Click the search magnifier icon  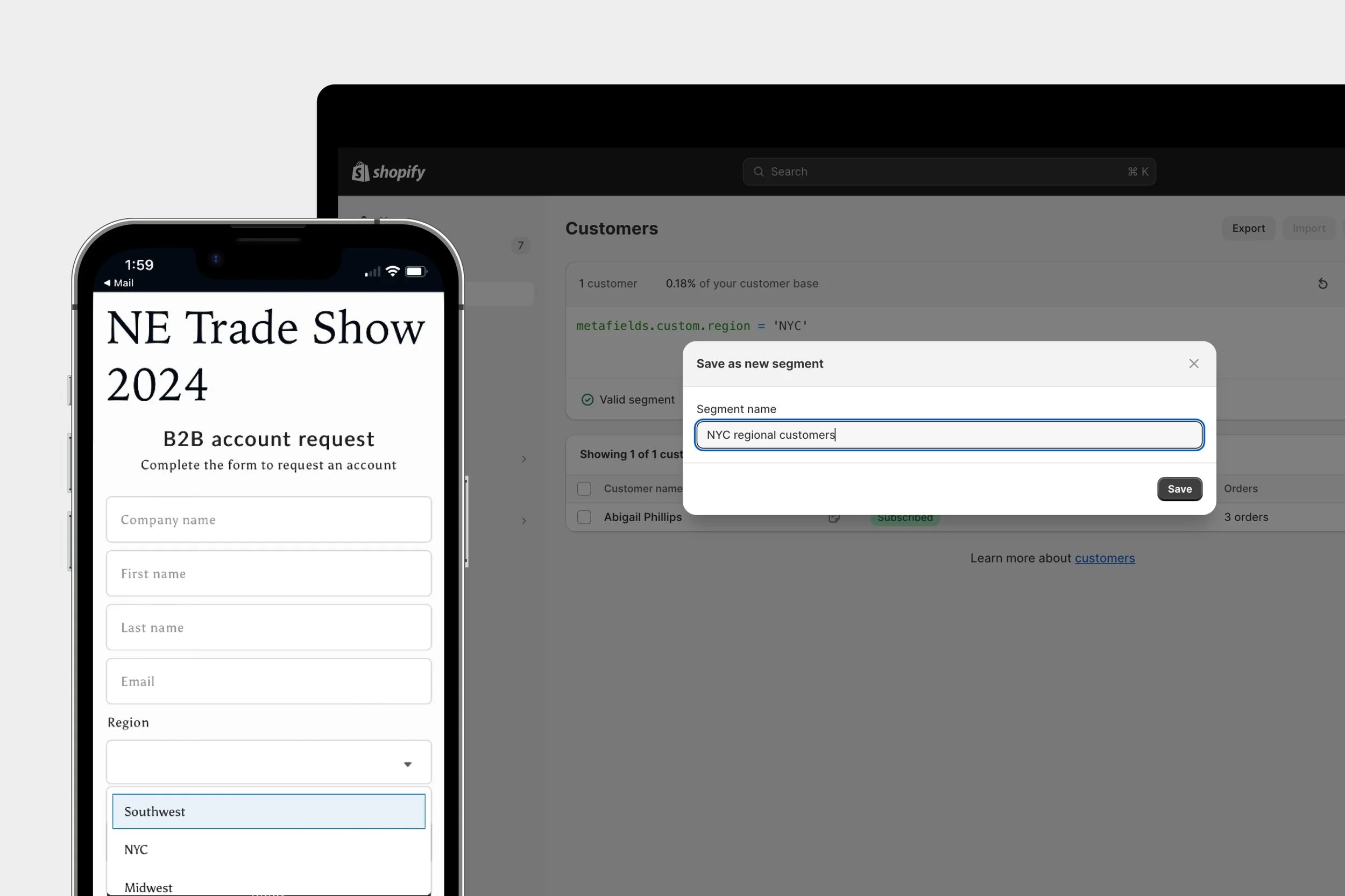tap(758, 172)
